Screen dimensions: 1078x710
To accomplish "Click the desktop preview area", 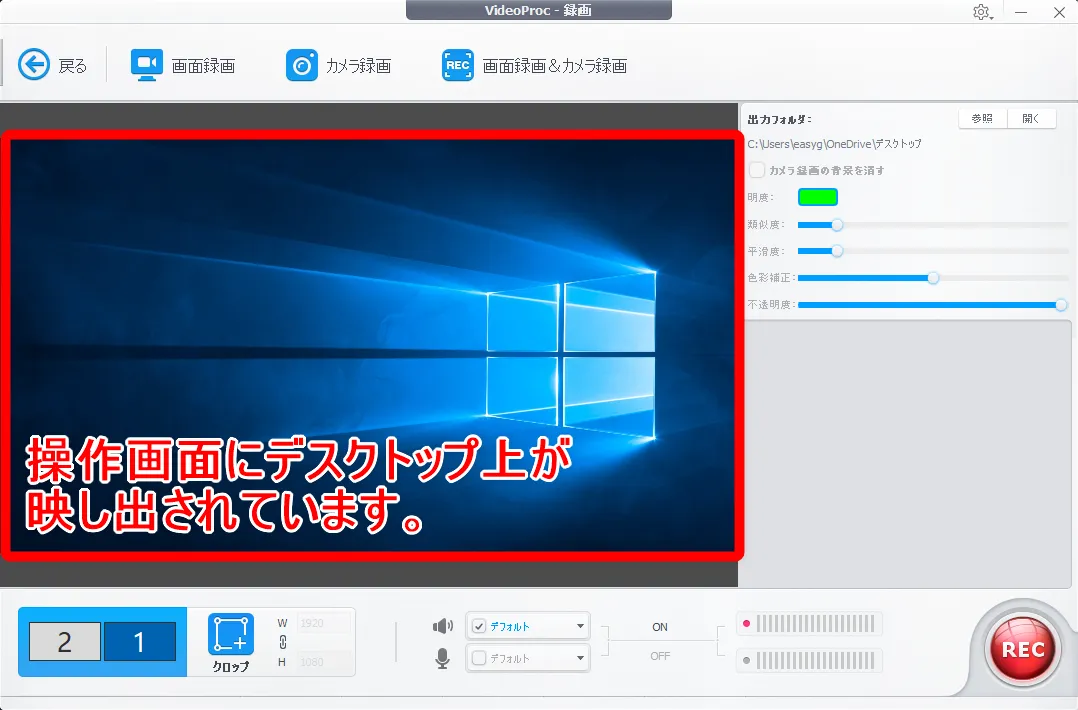I will tap(372, 345).
